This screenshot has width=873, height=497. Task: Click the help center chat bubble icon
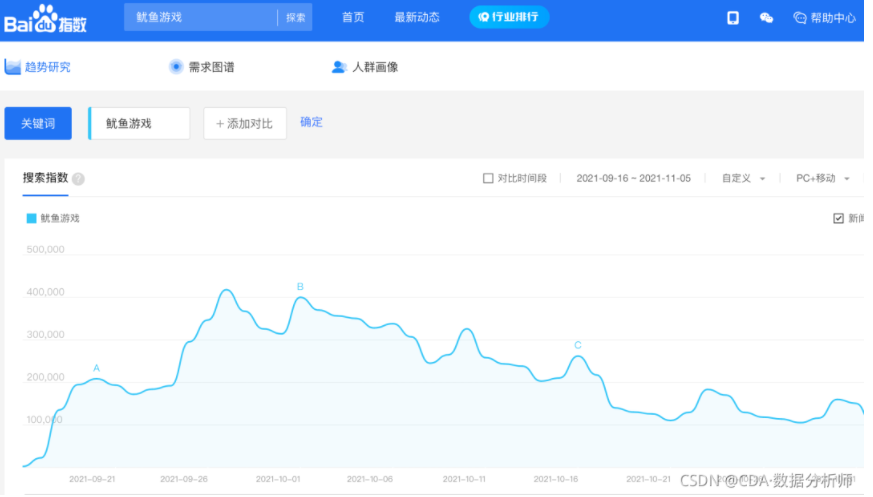click(x=800, y=18)
